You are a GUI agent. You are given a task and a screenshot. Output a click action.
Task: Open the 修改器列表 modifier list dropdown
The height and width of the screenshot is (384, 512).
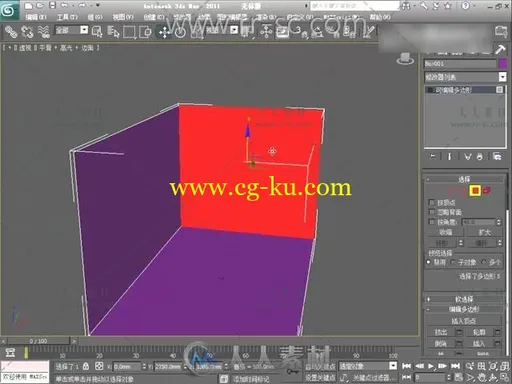(x=465, y=77)
